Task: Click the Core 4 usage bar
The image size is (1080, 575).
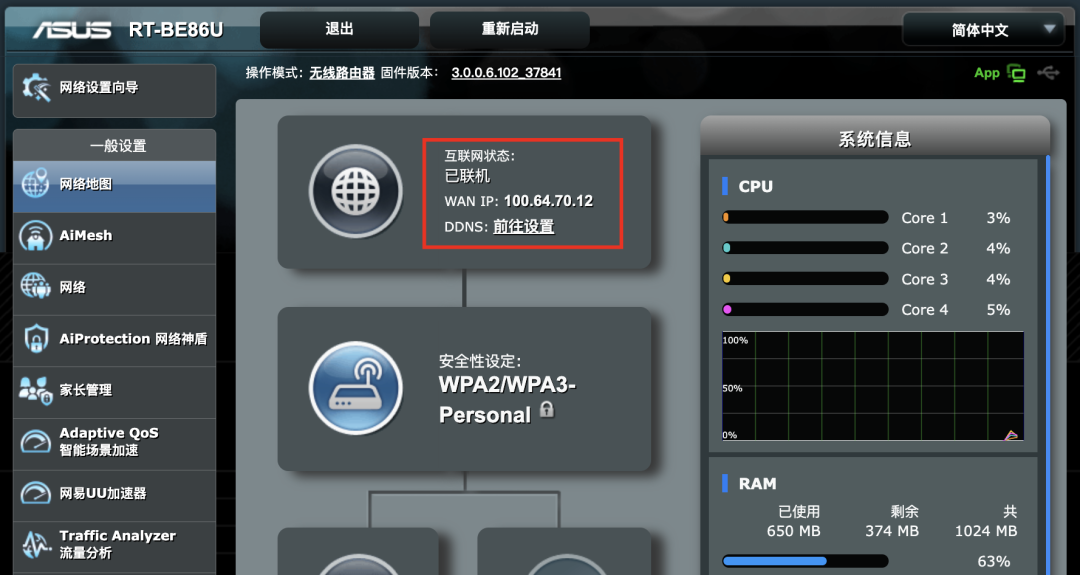Action: pos(804,310)
